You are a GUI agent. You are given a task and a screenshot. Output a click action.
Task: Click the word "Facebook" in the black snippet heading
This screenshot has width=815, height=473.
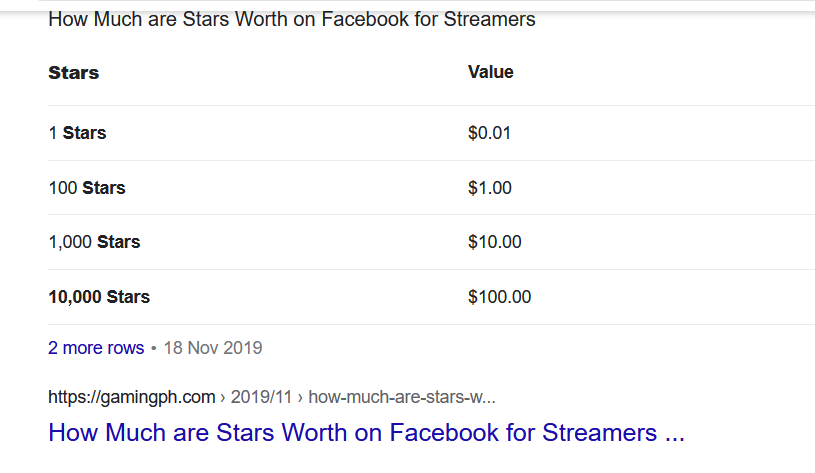pyautogui.click(x=365, y=20)
